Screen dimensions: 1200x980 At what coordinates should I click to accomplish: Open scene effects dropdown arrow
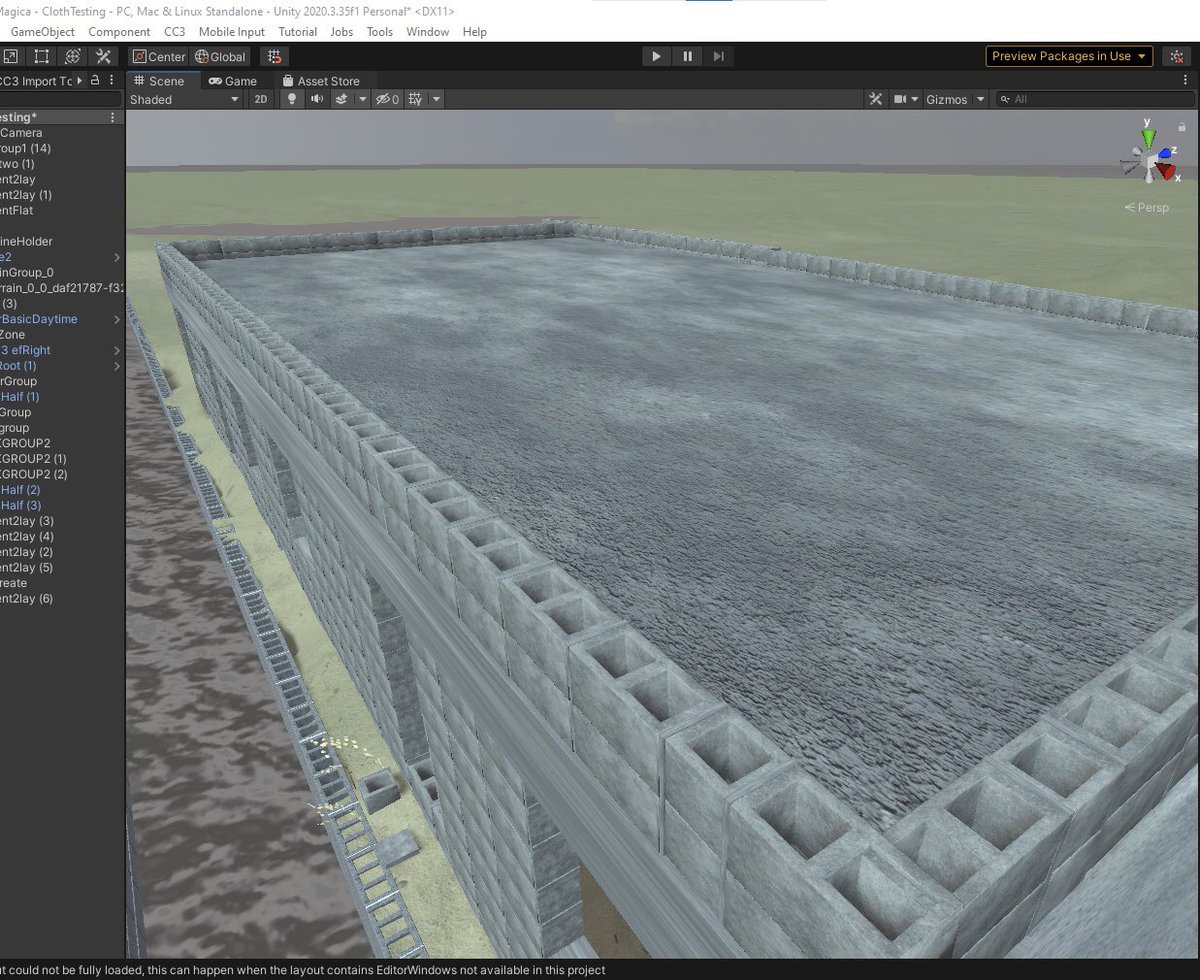(362, 99)
